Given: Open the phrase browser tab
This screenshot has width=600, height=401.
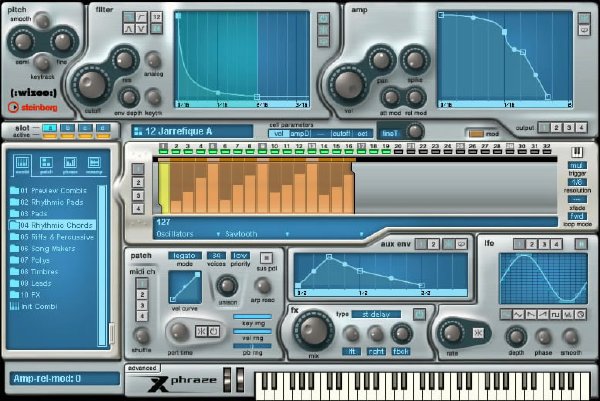Looking at the screenshot, I should point(70,165).
